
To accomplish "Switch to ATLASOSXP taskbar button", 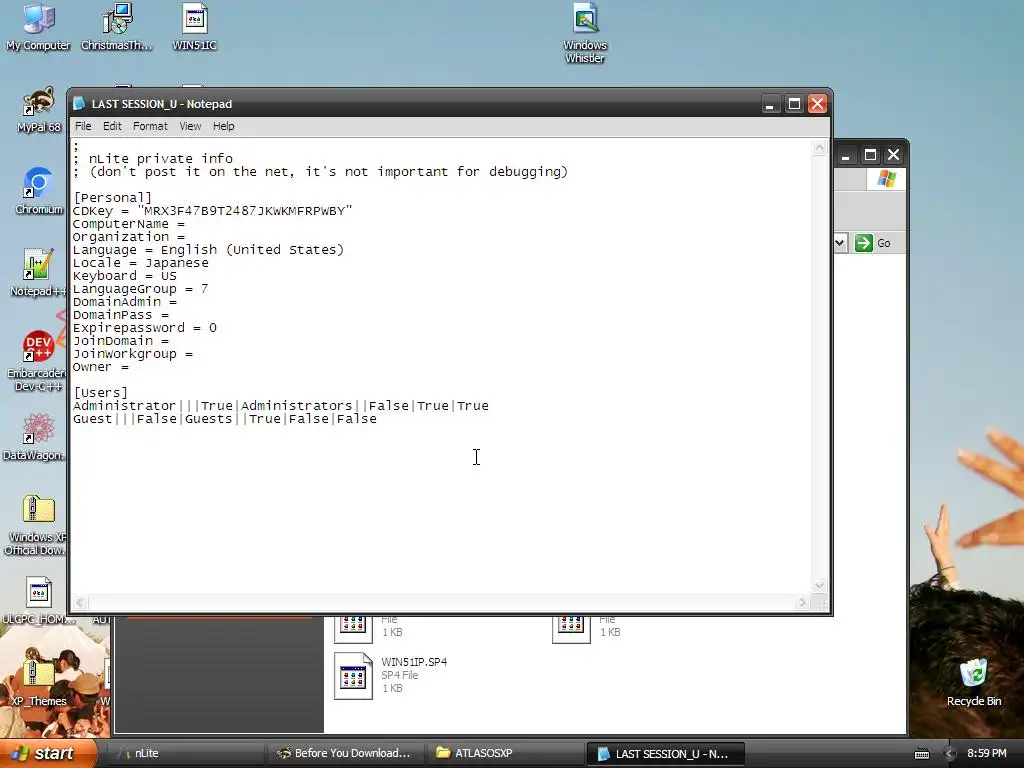I will tap(505, 753).
